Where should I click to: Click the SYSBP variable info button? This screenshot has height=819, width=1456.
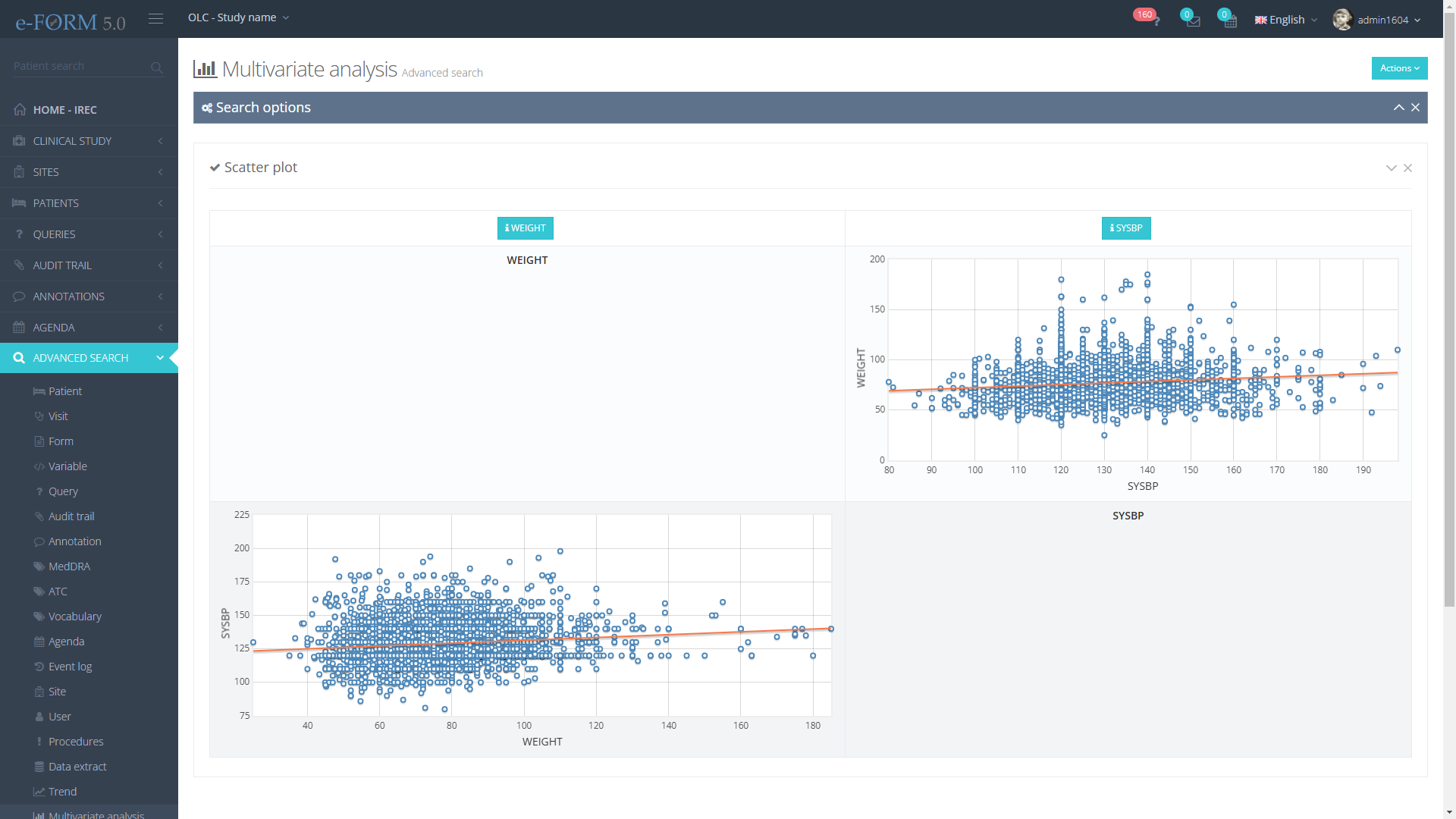1126,228
